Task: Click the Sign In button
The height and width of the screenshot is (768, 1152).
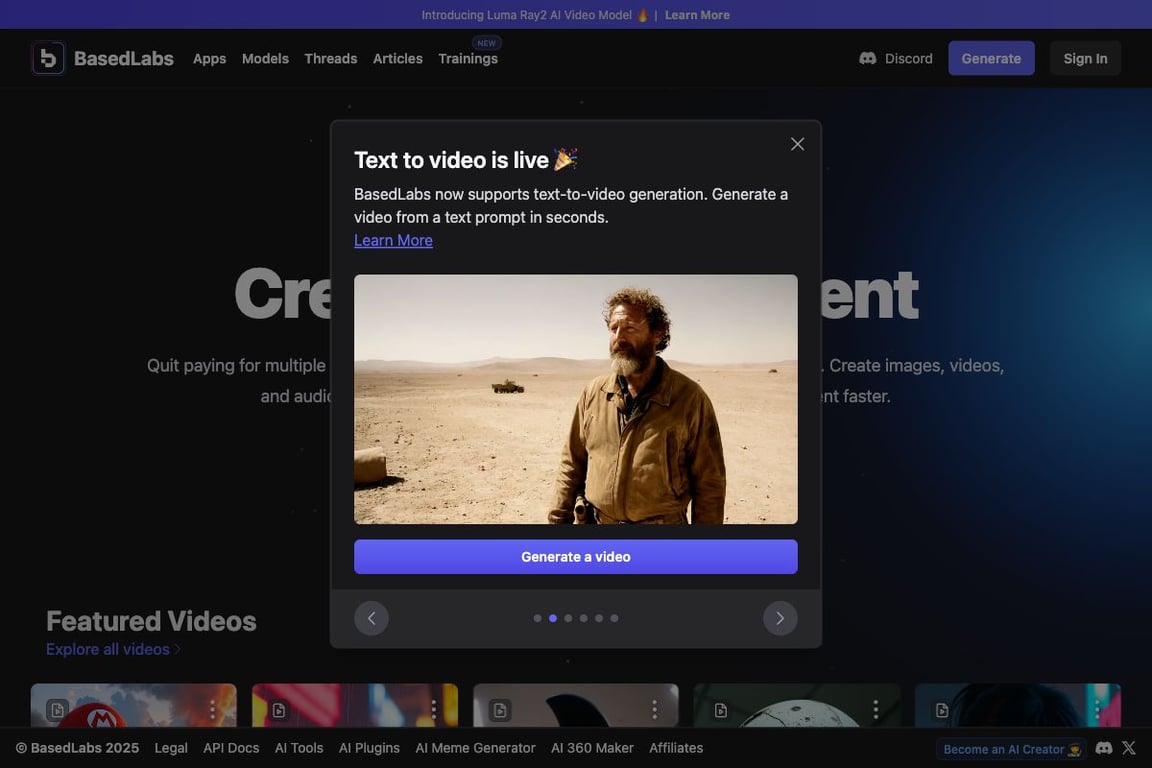Action: 1085,58
